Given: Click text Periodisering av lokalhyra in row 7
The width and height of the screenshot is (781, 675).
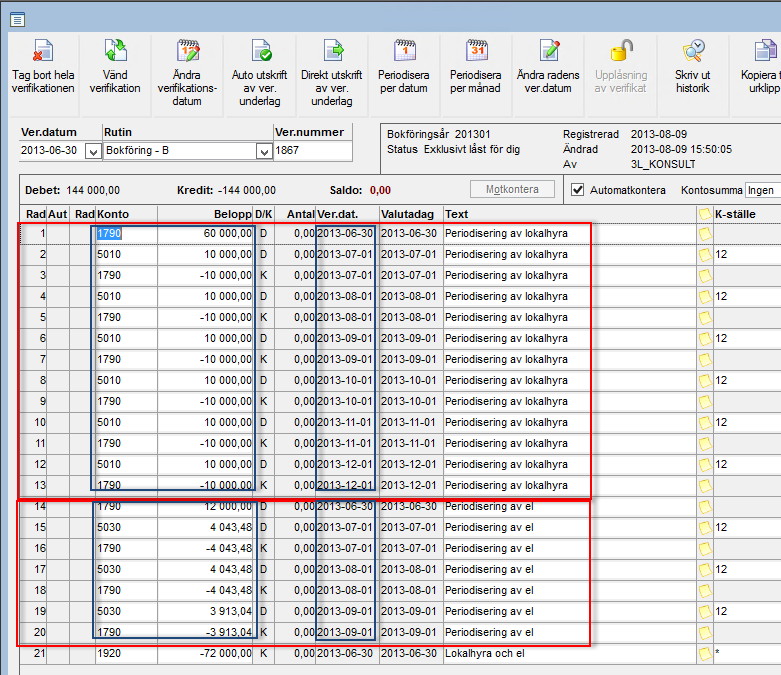Looking at the screenshot, I should click(506, 360).
